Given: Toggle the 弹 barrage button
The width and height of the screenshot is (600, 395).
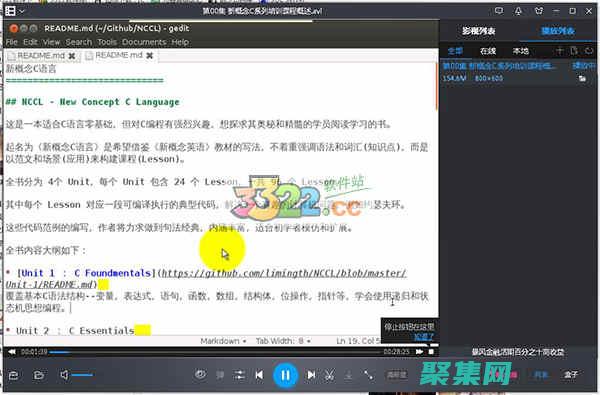Looking at the screenshot, I should pyautogui.click(x=220, y=375).
